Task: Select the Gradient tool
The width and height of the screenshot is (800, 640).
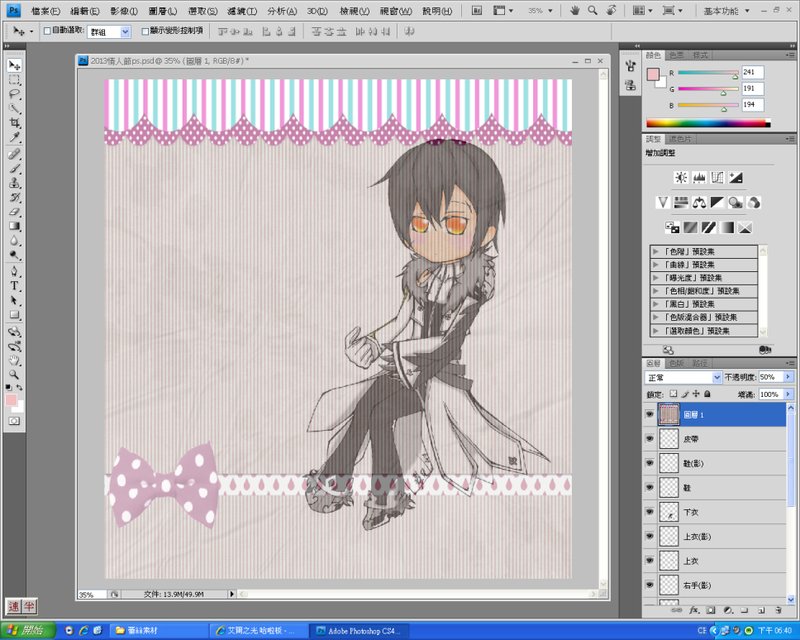Action: tap(14, 226)
